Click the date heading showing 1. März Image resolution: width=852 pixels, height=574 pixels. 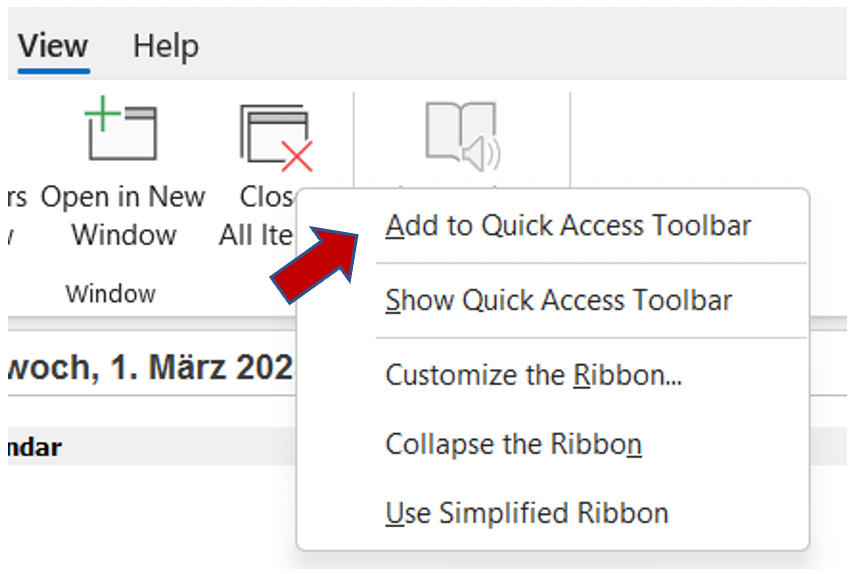(150, 368)
